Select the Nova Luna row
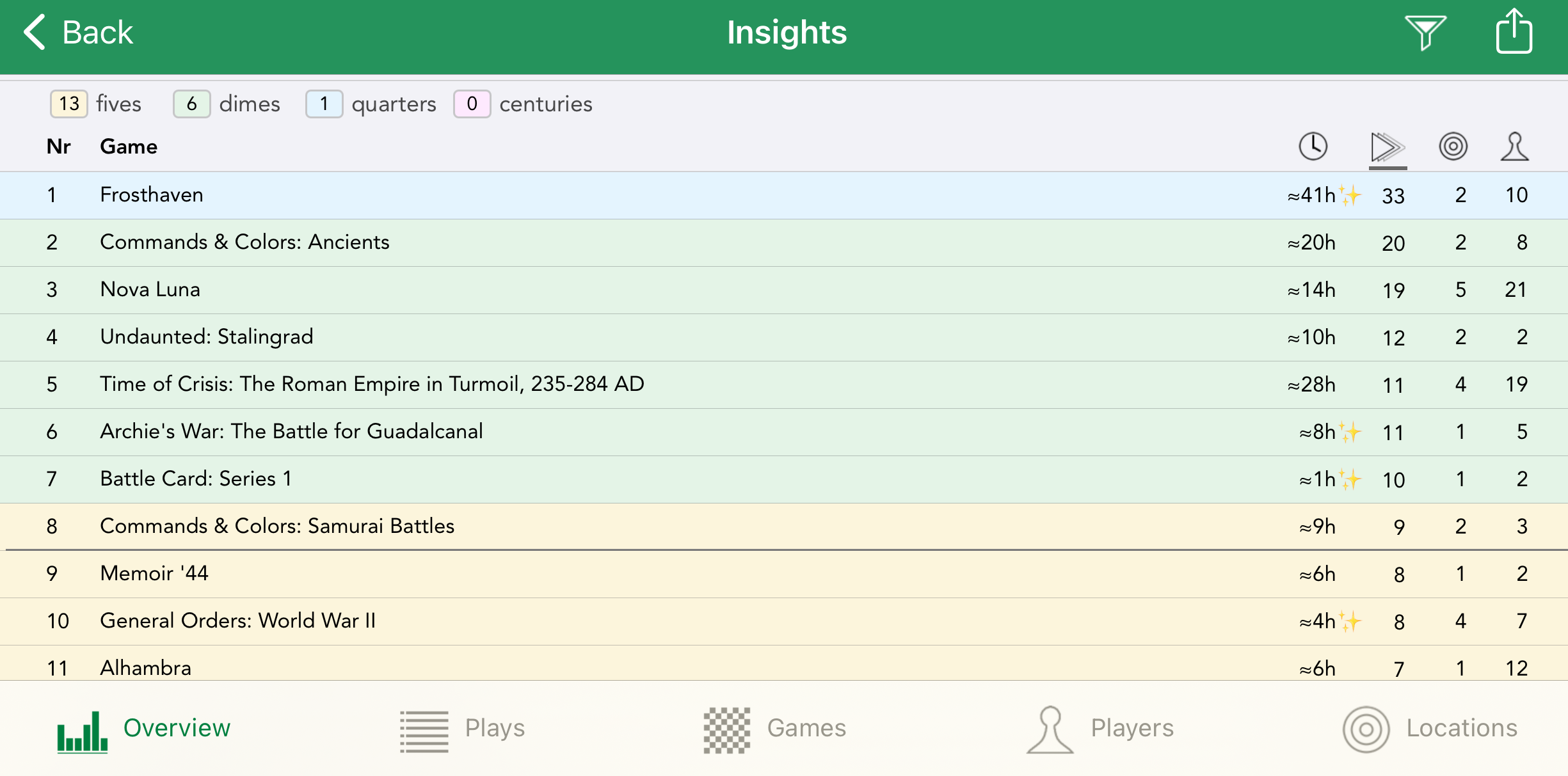 [x=150, y=290]
